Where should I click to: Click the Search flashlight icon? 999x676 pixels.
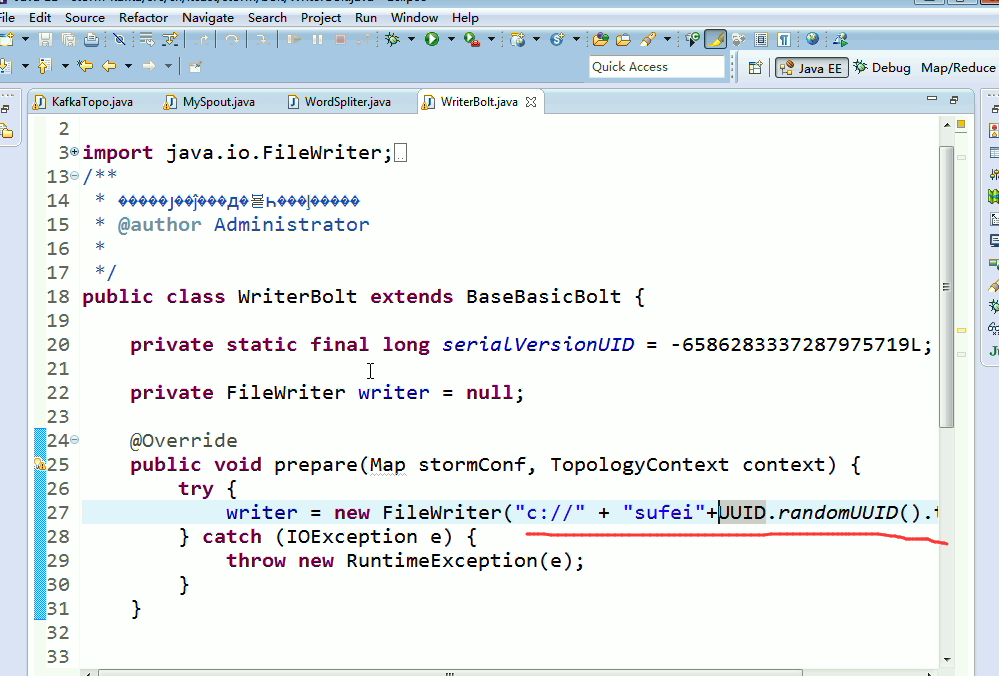click(648, 40)
